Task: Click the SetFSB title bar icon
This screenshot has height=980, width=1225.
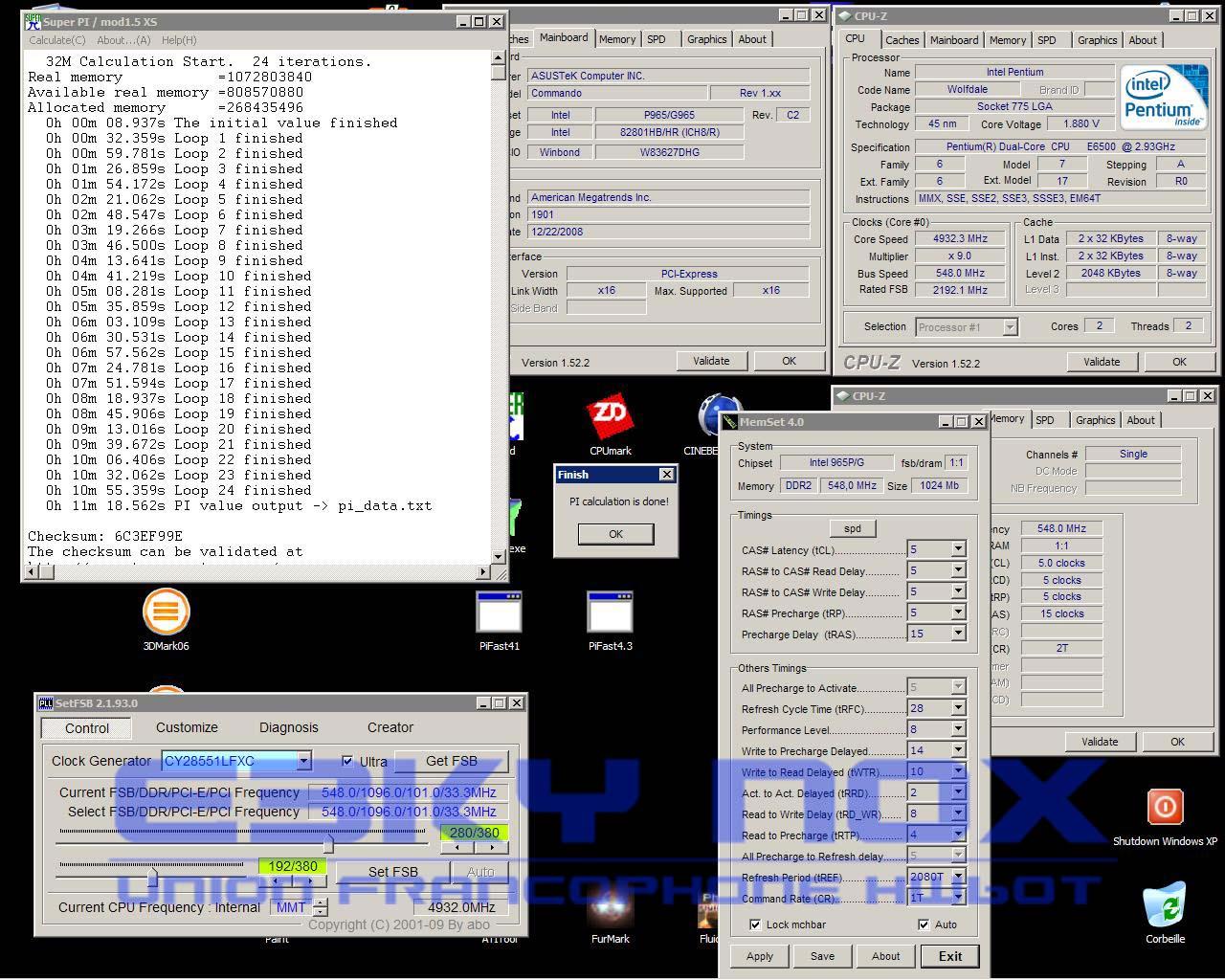Action: point(45,703)
